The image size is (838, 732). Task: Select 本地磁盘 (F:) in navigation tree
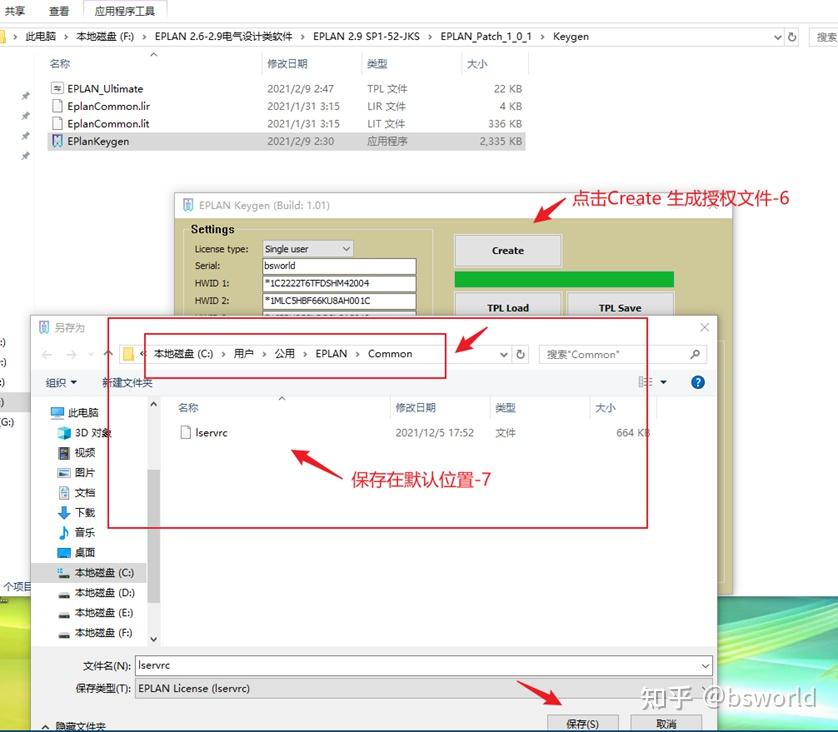(96, 633)
